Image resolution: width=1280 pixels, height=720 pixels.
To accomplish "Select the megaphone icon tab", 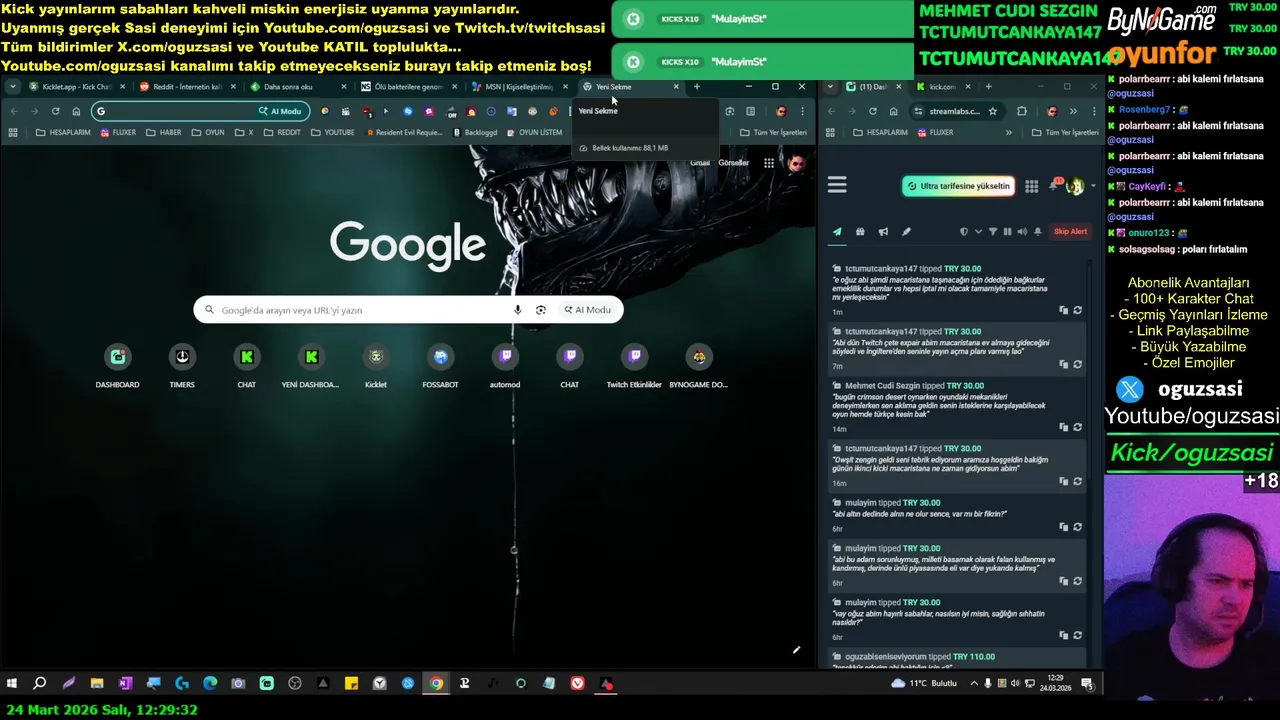I will tap(883, 232).
